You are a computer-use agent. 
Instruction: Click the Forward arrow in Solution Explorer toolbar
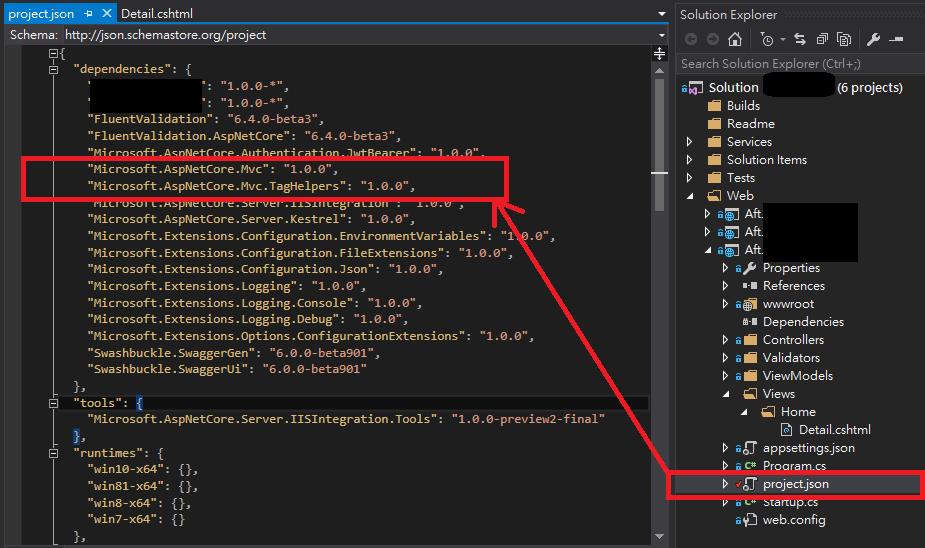pos(713,40)
